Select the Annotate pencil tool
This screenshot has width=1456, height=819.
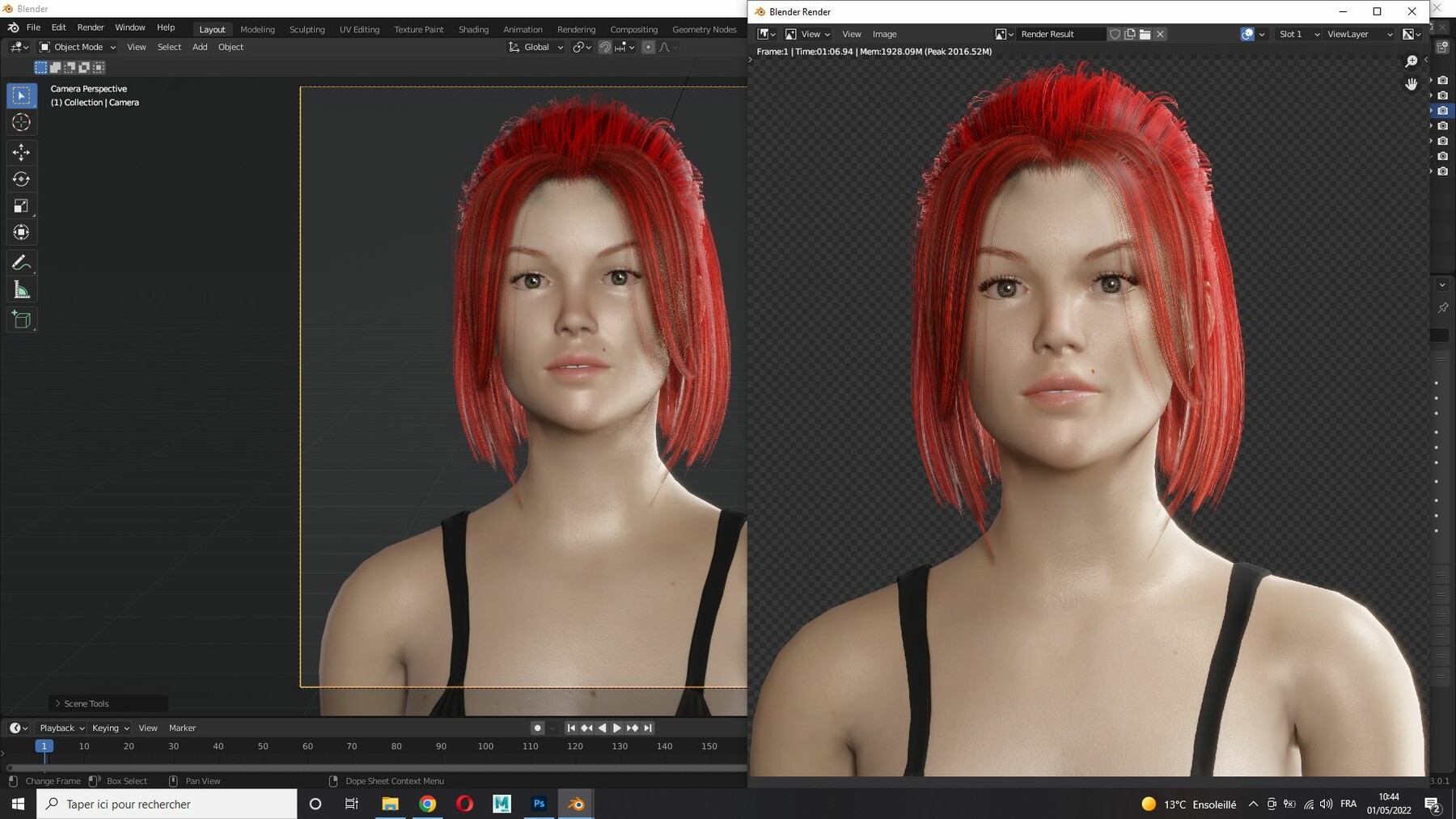[22, 263]
